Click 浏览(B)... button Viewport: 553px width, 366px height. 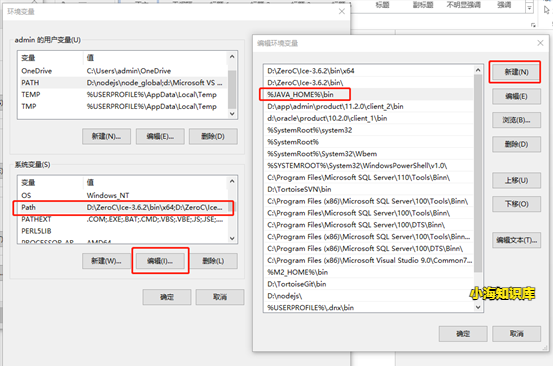point(516,120)
